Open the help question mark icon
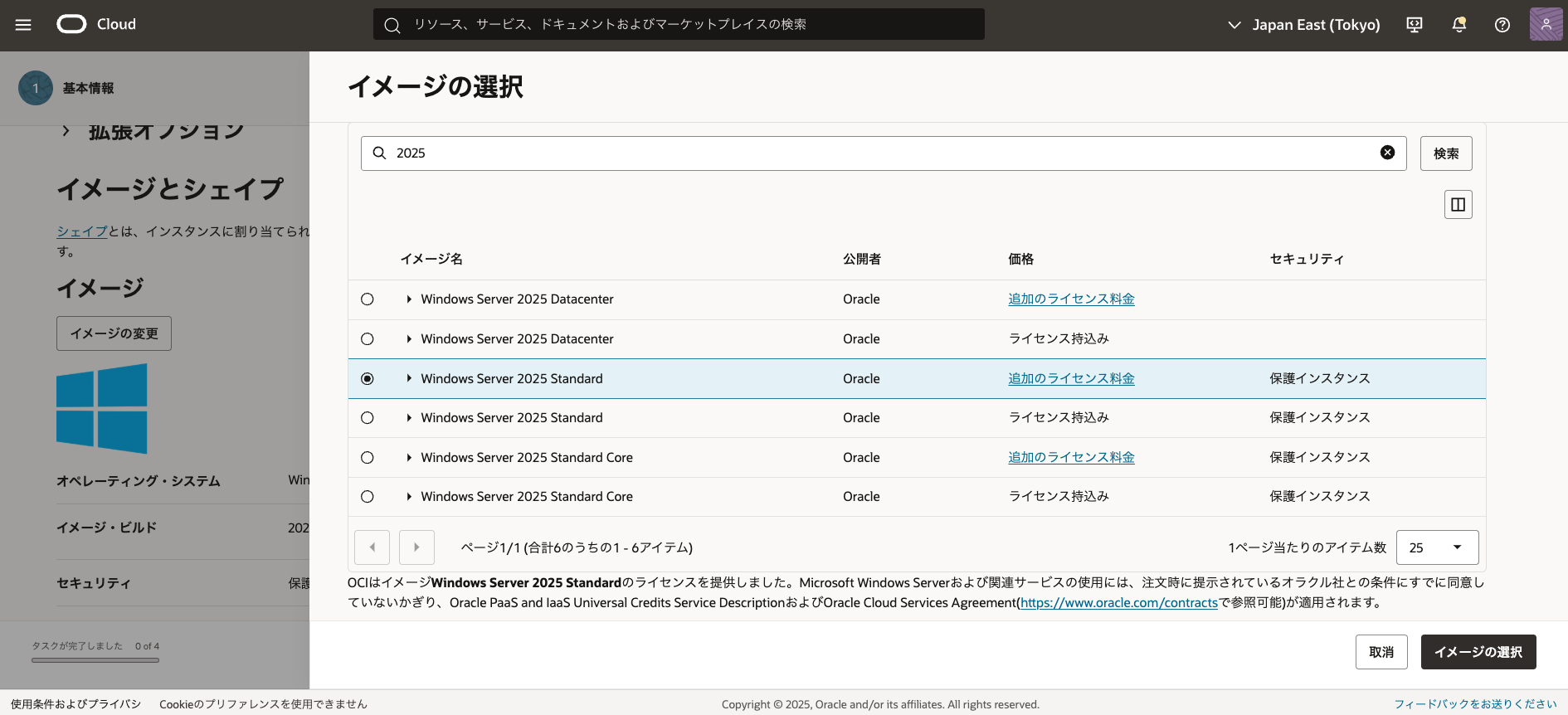This screenshot has width=1568, height=715. (x=1502, y=25)
